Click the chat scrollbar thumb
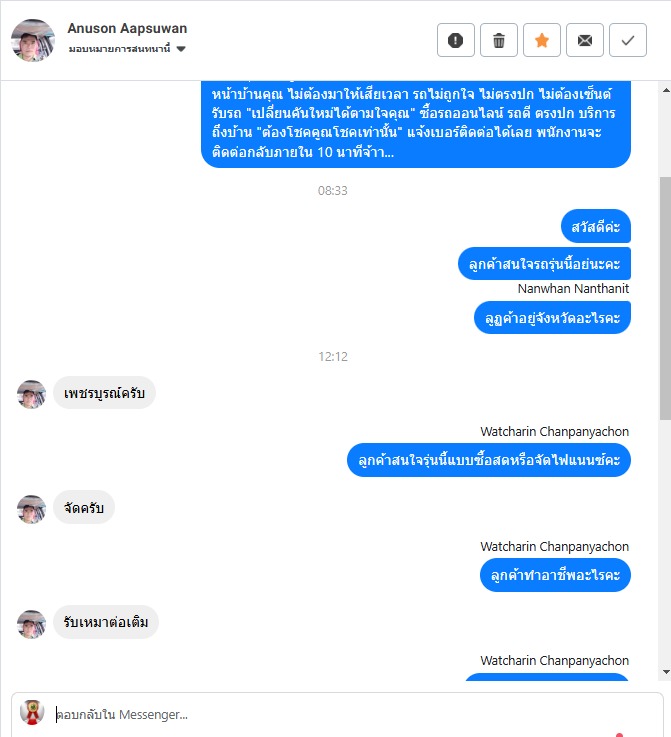The width and height of the screenshot is (671, 737). (665, 298)
